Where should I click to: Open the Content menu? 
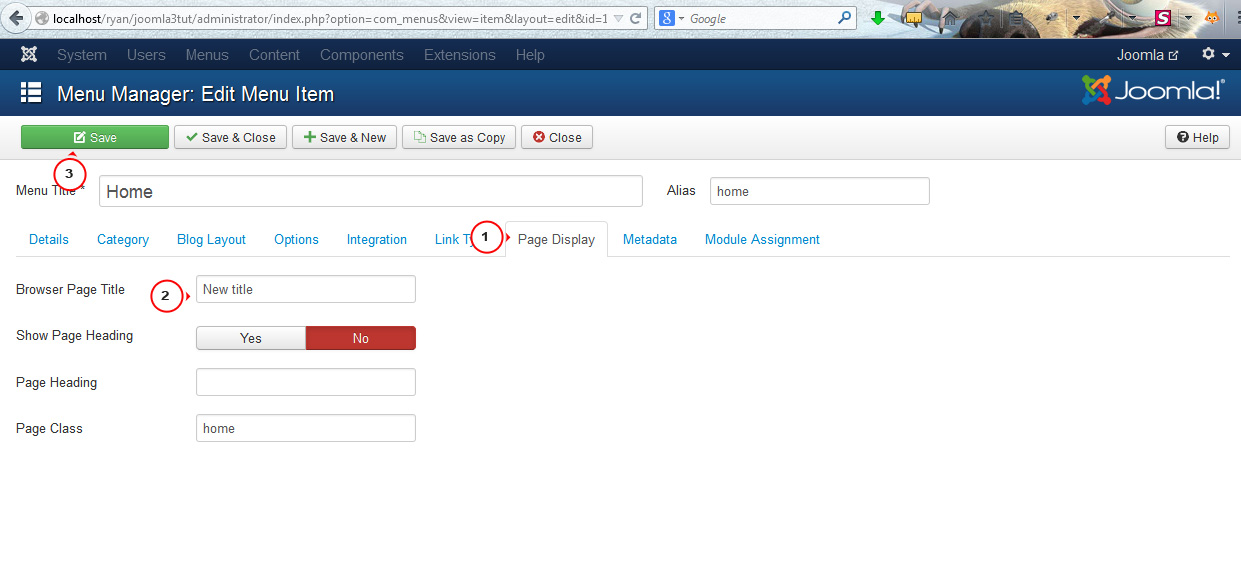click(x=274, y=55)
